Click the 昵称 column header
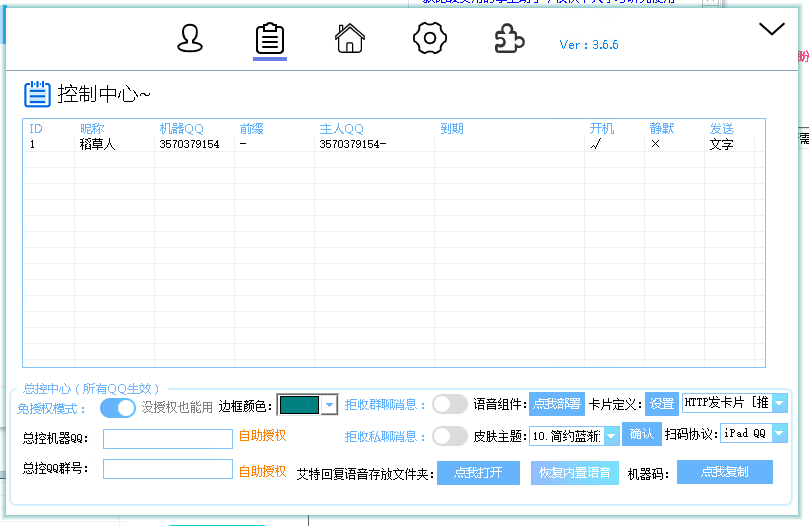 [92, 129]
